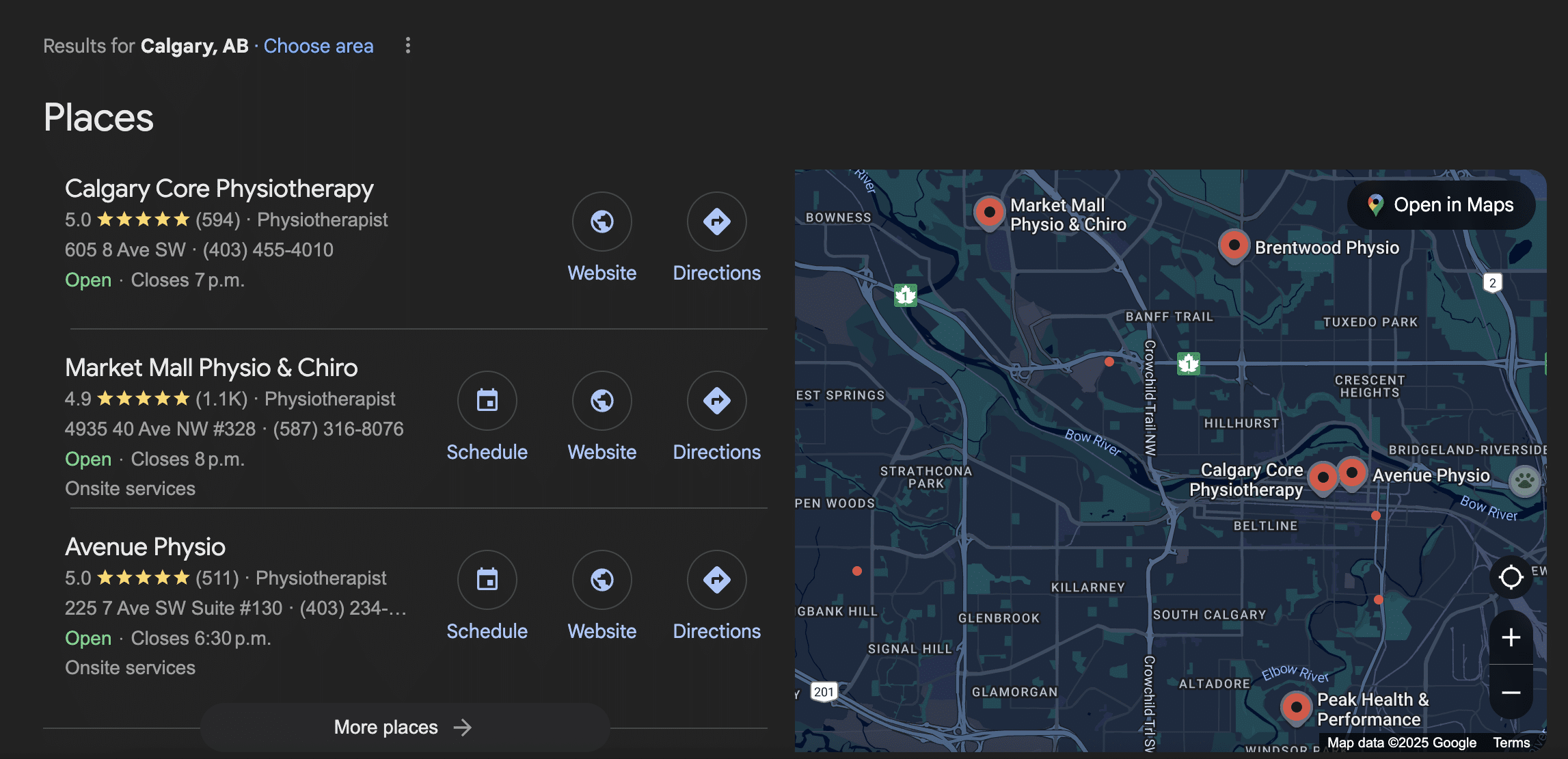Click the Google Maps logo in Open in Maps
1568x759 pixels.
[1375, 205]
